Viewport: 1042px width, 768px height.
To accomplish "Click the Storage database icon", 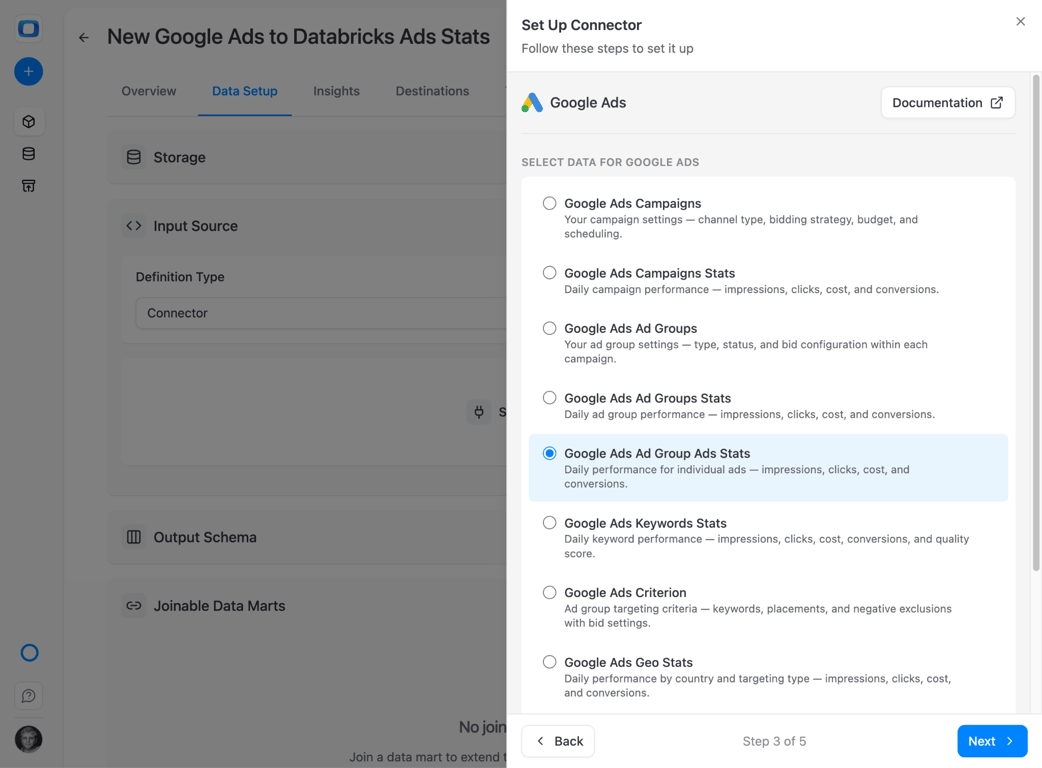I will pos(134,157).
